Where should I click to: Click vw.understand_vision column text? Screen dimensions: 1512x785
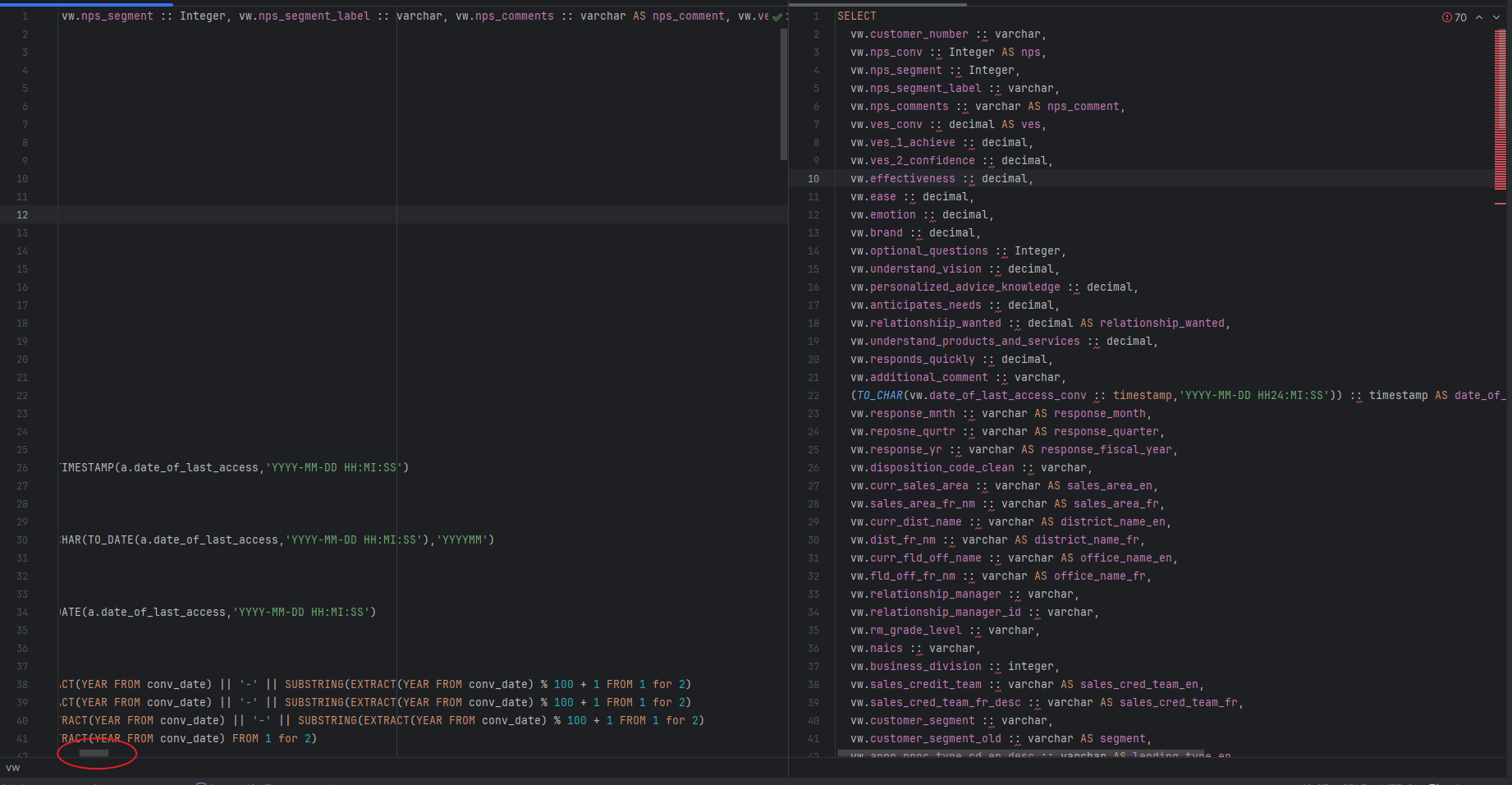pos(916,269)
